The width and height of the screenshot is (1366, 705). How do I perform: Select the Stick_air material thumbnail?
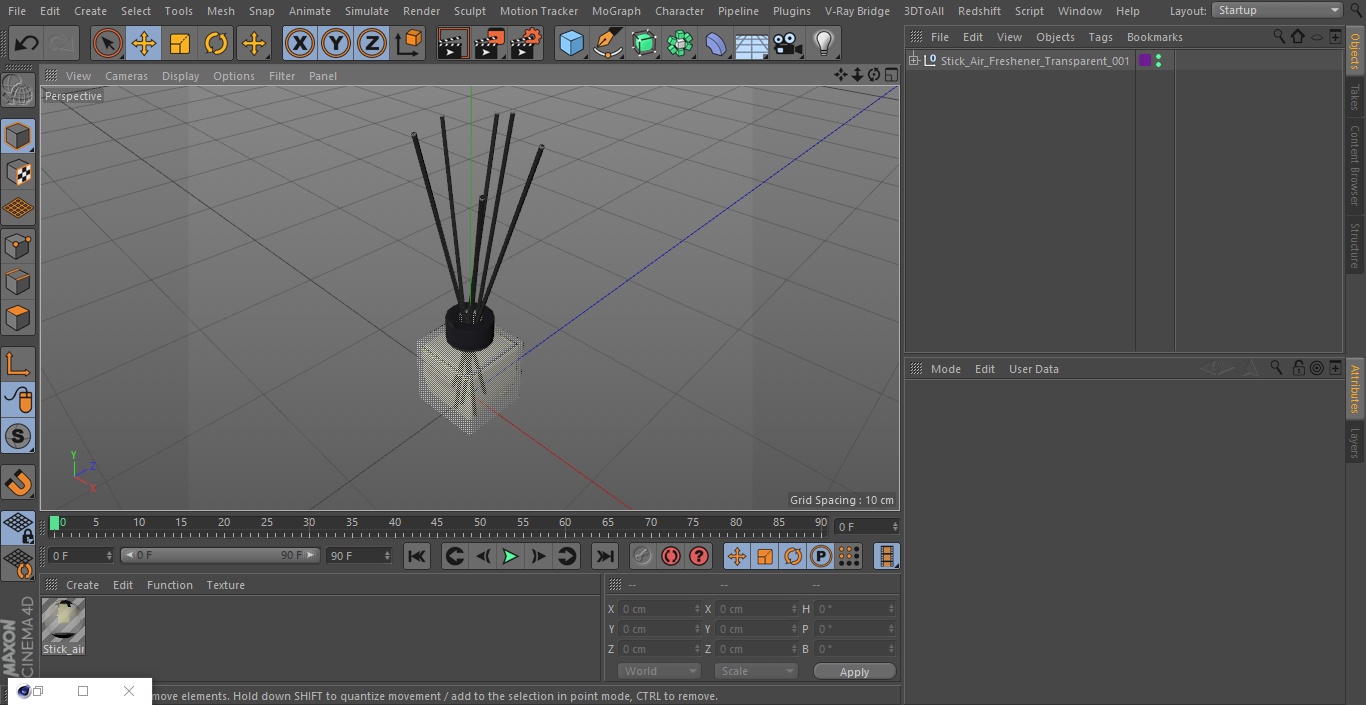tap(63, 620)
